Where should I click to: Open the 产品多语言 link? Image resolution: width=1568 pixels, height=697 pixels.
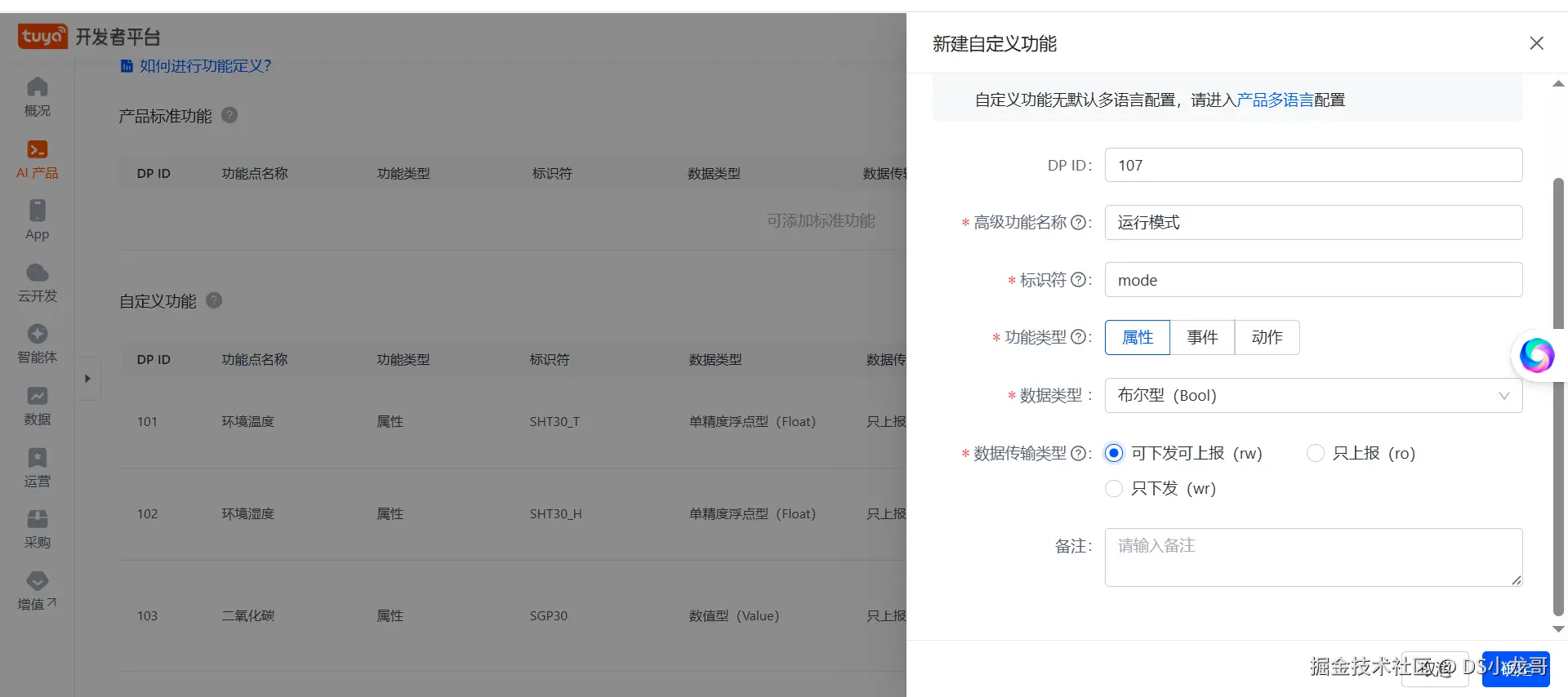[x=1275, y=100]
